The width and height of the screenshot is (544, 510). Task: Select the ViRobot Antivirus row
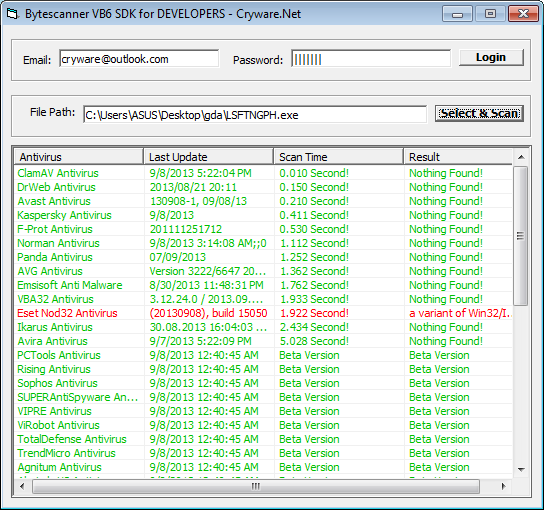pyautogui.click(x=263, y=425)
